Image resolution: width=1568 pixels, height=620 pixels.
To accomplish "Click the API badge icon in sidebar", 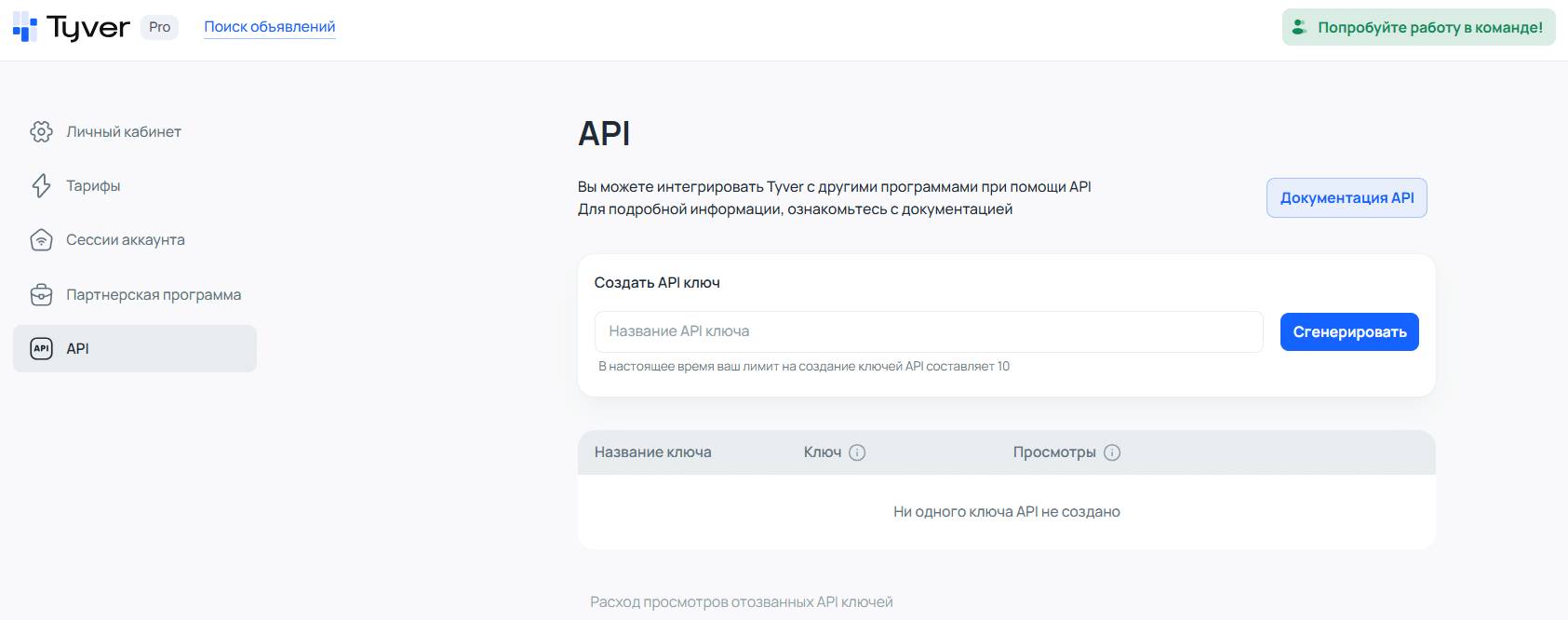I will click(41, 348).
